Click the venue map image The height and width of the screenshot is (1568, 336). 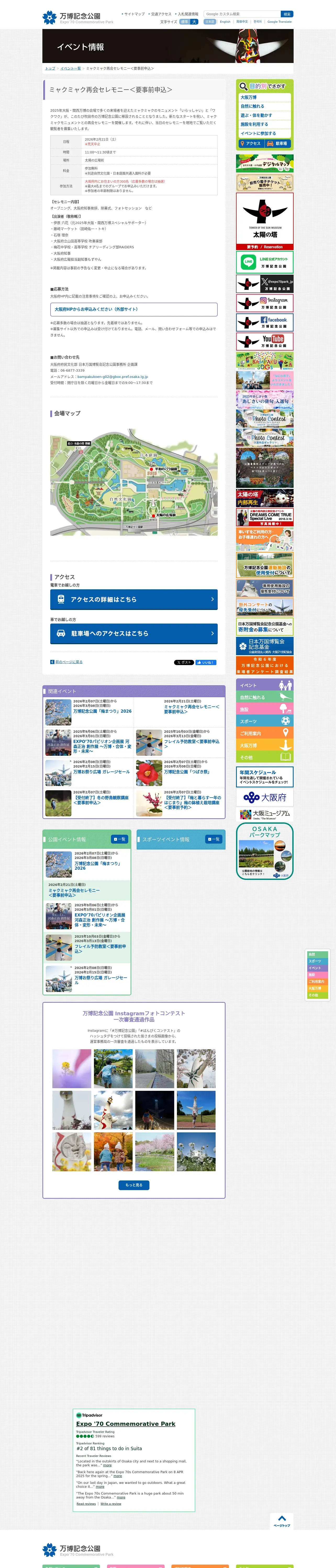[x=133, y=482]
